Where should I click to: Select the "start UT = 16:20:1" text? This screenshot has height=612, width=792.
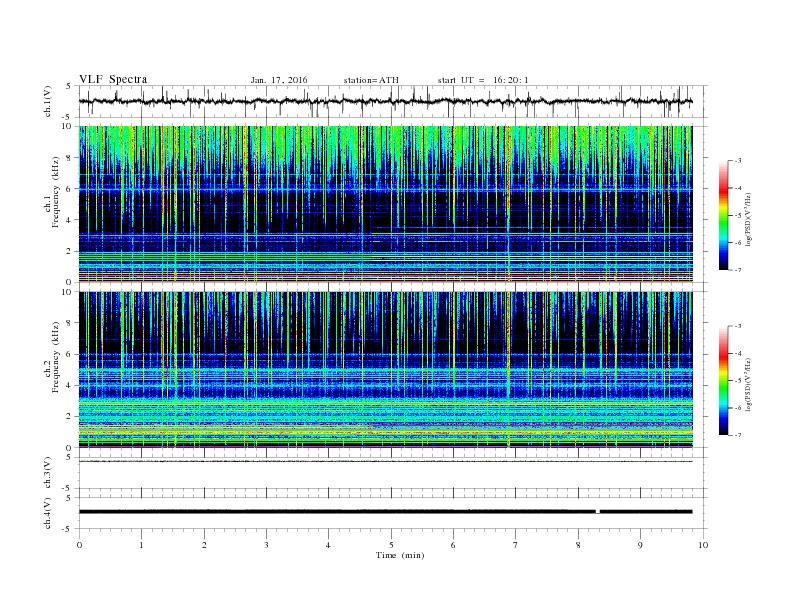(483, 80)
